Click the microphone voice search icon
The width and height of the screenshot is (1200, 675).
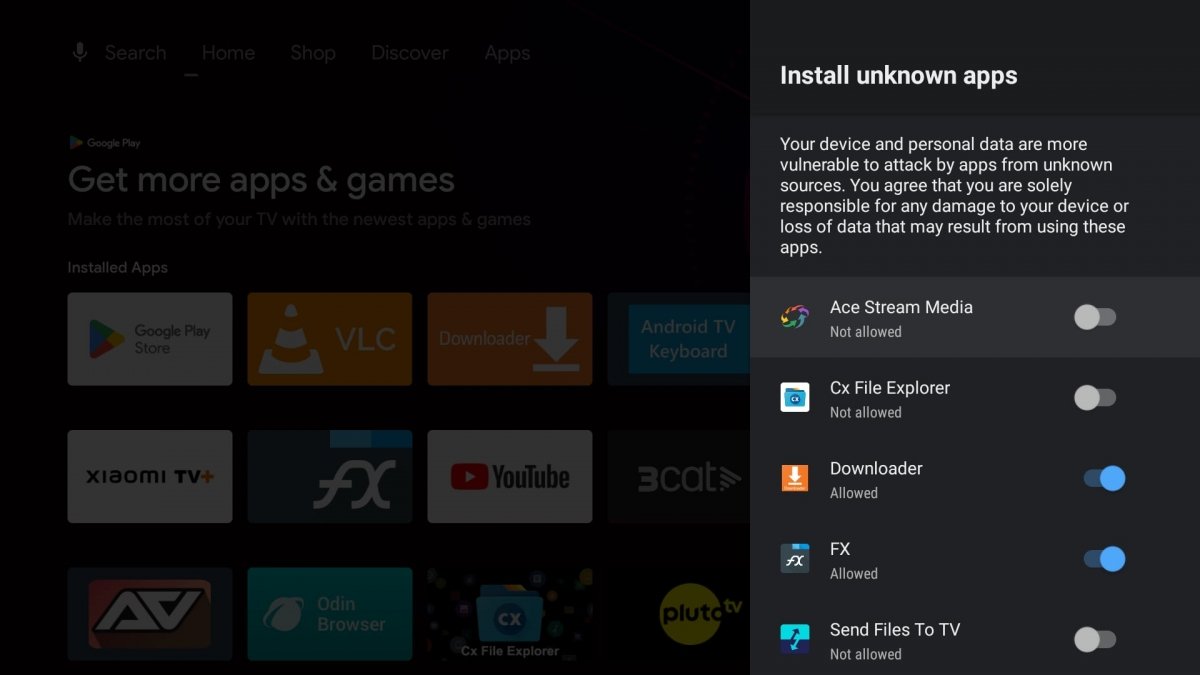pos(80,53)
